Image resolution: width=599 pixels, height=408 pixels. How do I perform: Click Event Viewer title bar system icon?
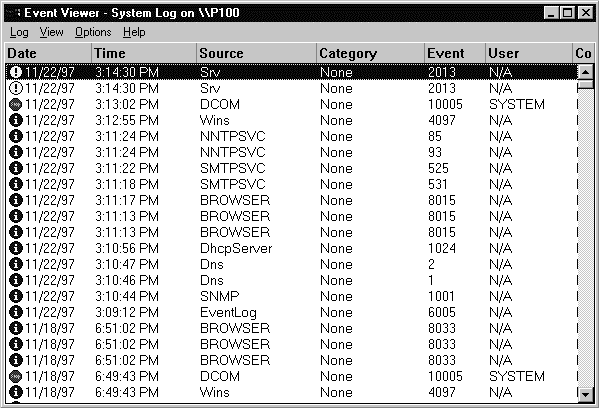click(13, 13)
